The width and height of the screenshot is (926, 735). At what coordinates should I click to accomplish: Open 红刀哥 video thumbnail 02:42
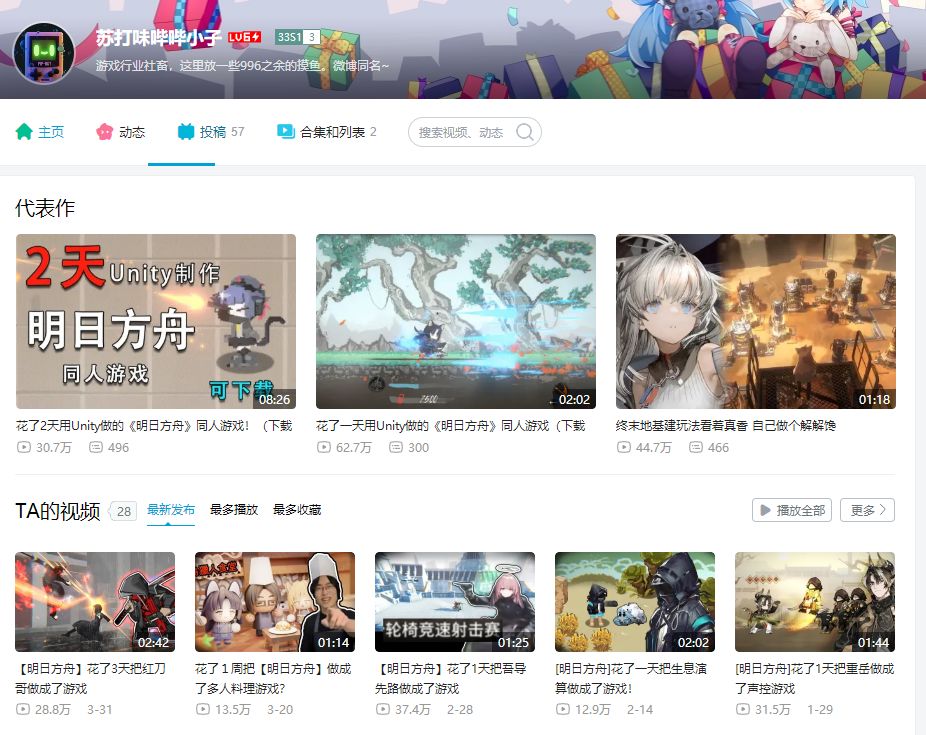pyautogui.click(x=95, y=602)
